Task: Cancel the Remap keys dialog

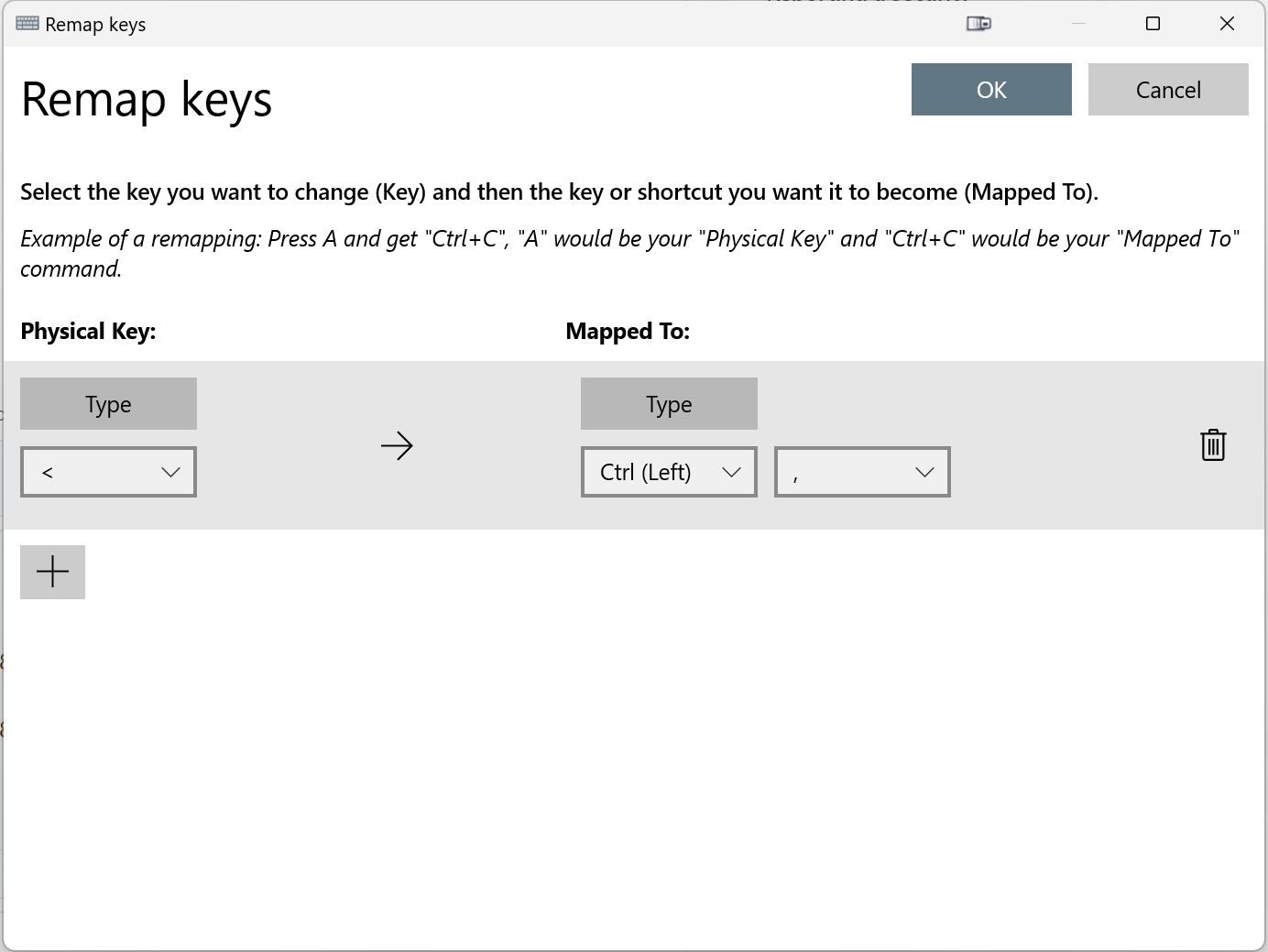Action: [x=1168, y=89]
